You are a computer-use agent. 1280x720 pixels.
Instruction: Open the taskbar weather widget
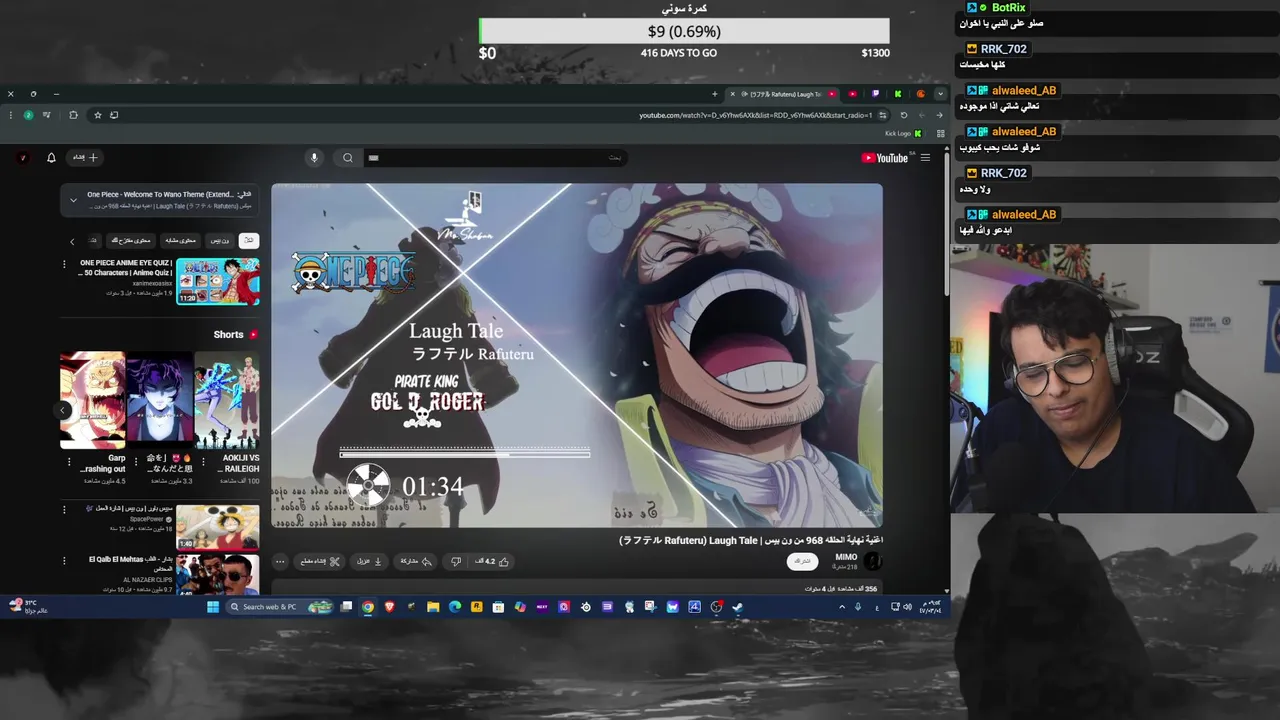tap(27, 606)
